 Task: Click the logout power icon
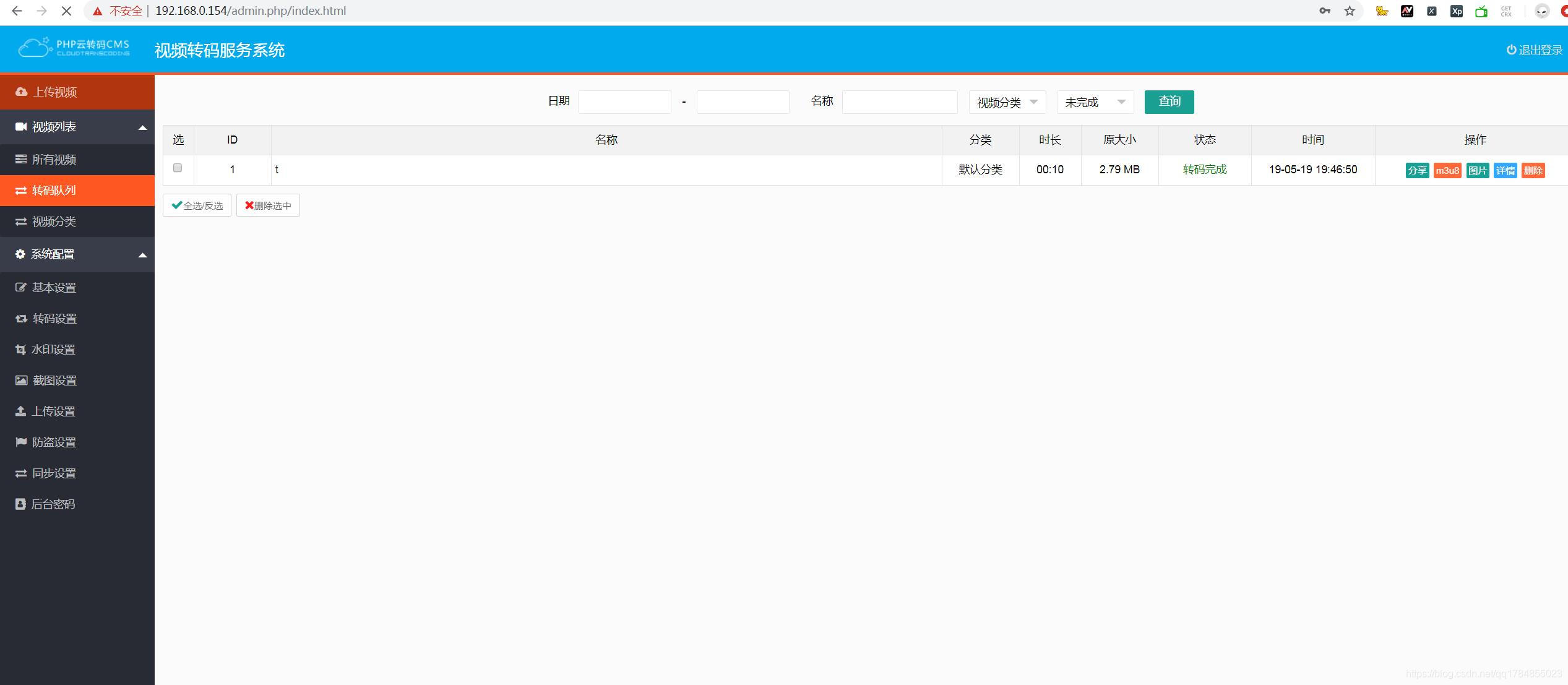tap(1510, 50)
